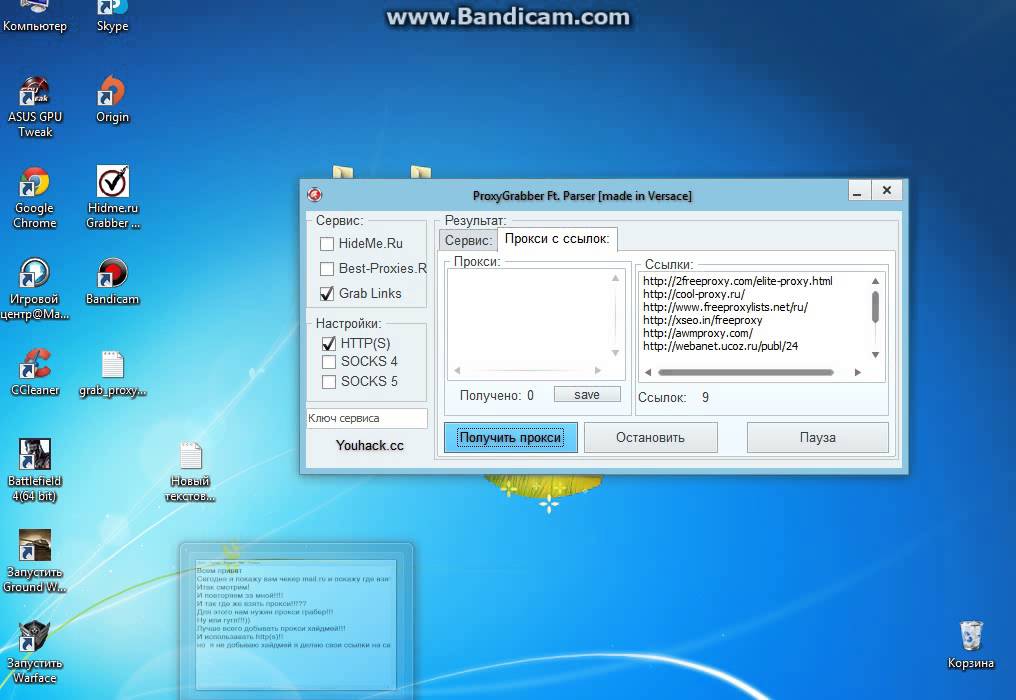Open the Skype desktop shortcut
Viewport: 1016px width, 700px height.
pos(112,17)
